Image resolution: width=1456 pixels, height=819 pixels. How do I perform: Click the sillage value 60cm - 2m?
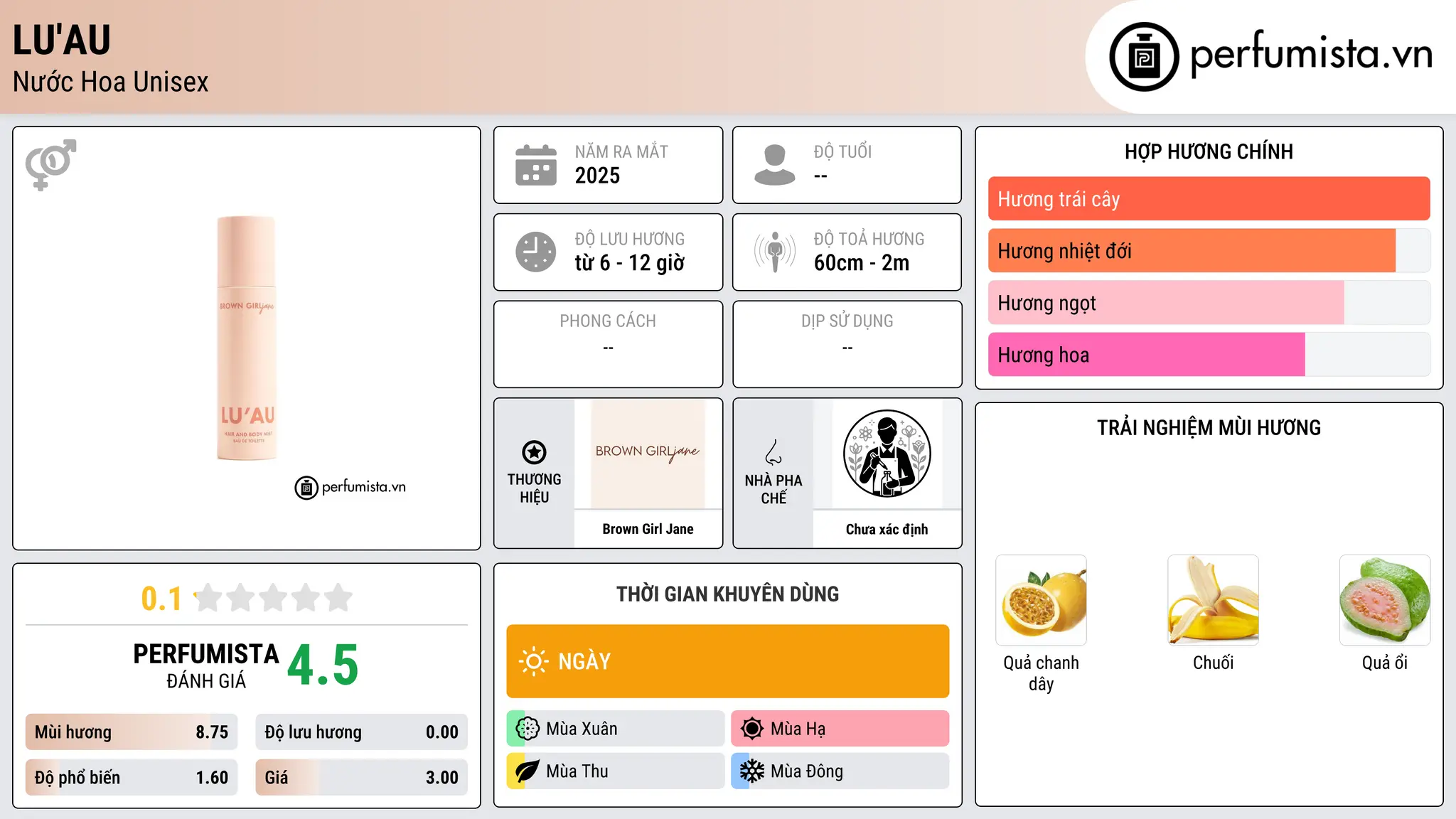[x=862, y=263]
